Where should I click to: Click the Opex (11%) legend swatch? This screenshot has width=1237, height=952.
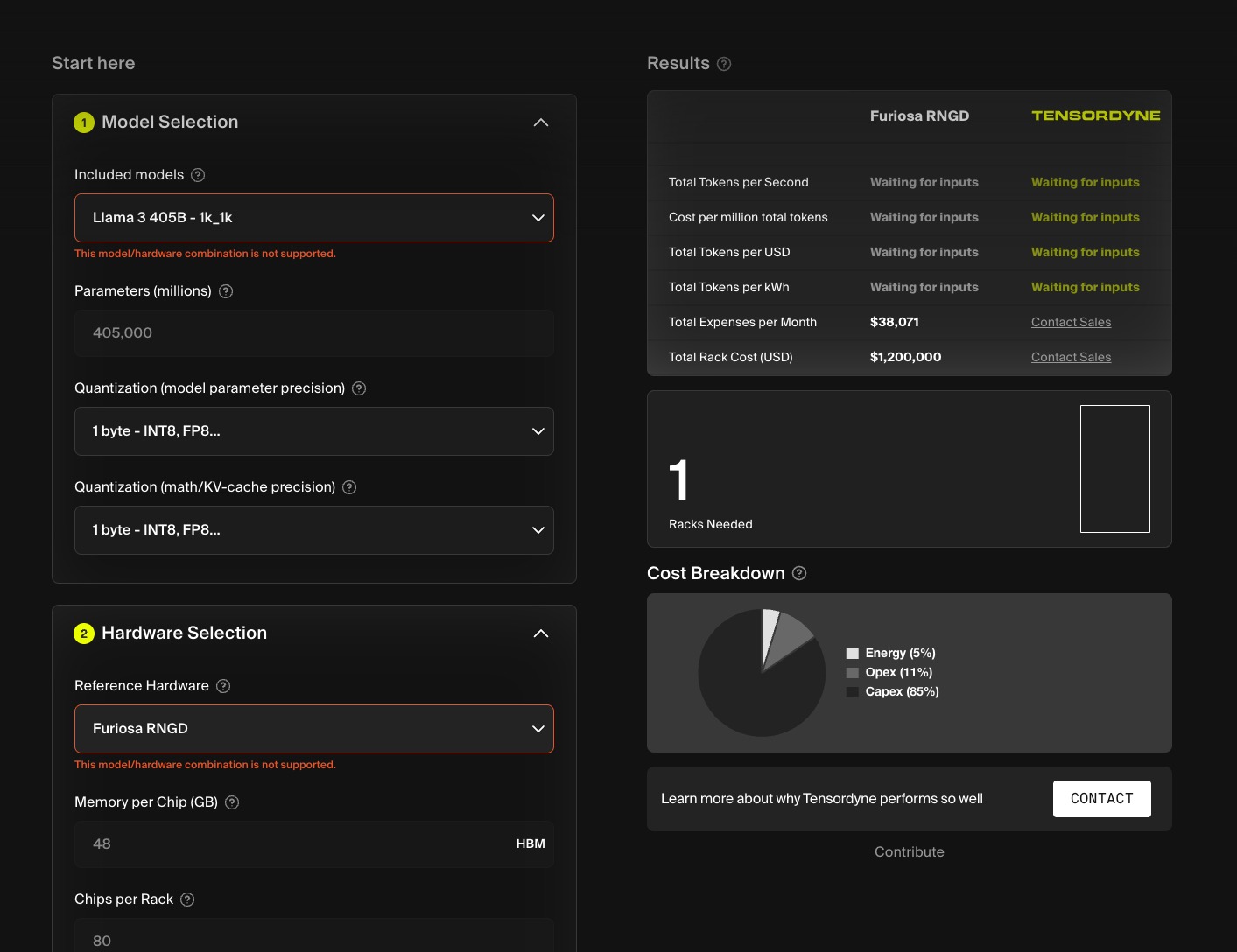pos(853,673)
